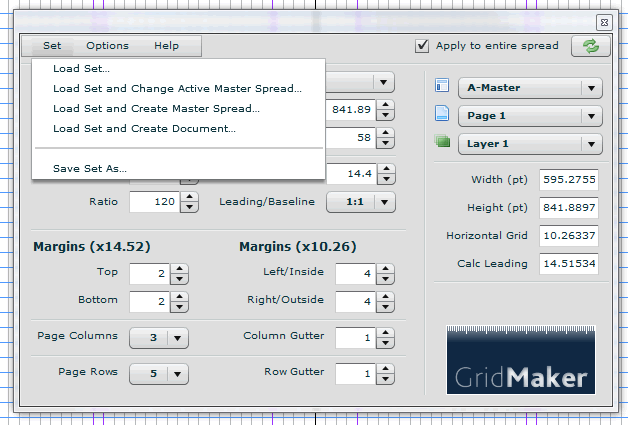Decrease the Top margin value
Screen dimensions: 628x425
179,279
